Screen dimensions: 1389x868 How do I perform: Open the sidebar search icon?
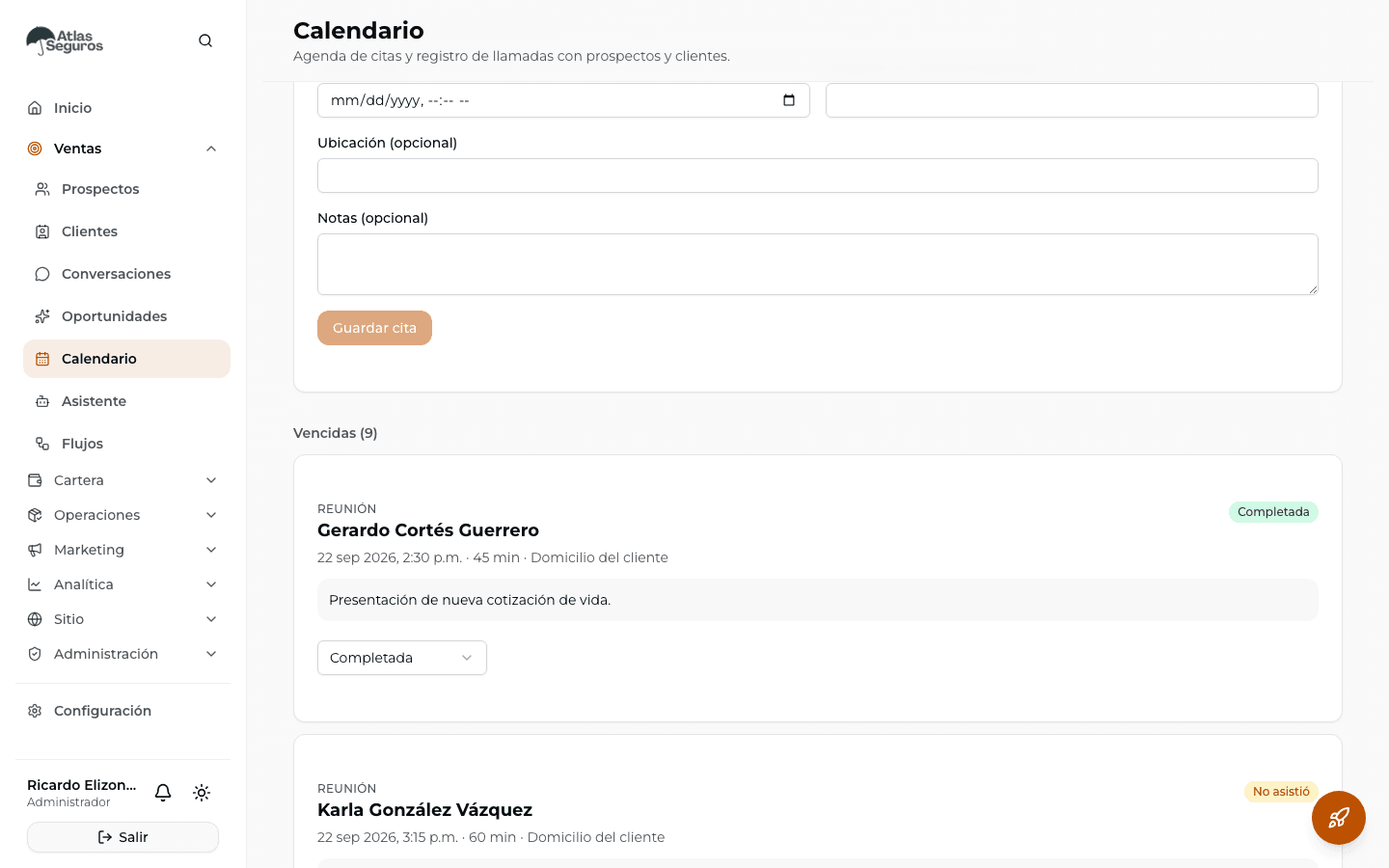point(205,41)
